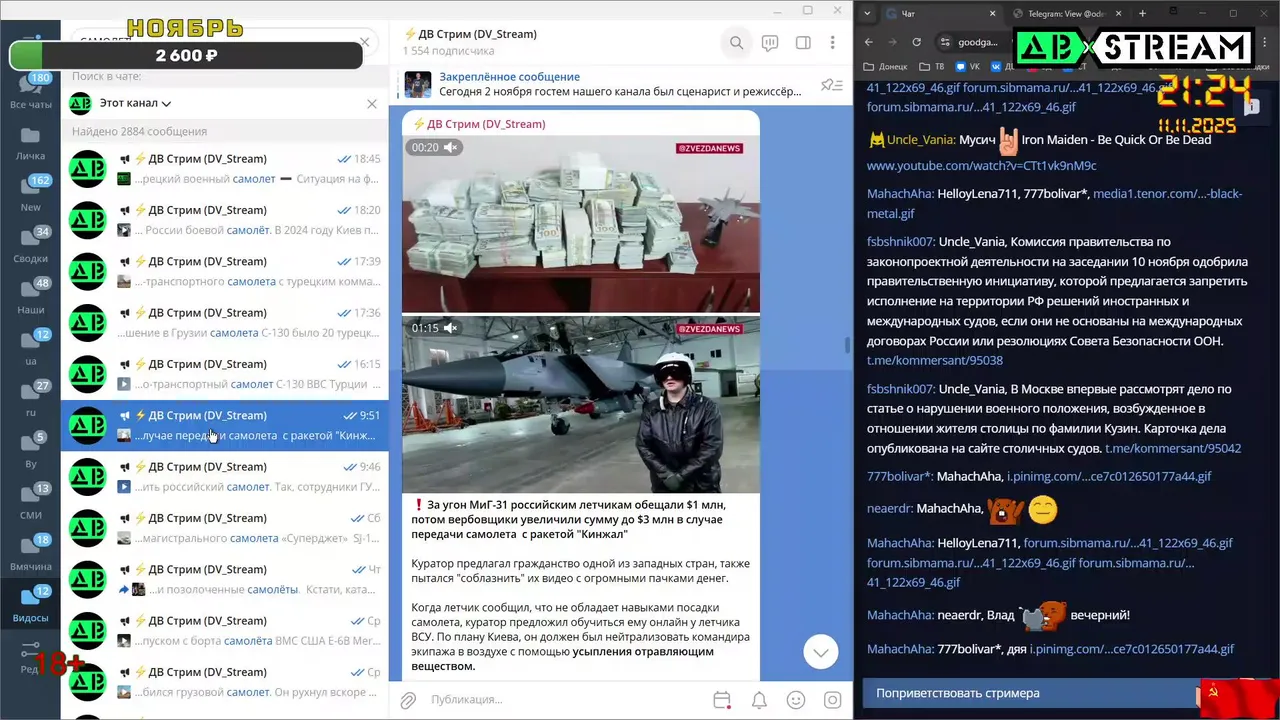Reload the browser page
Image resolution: width=1280 pixels, height=720 pixels.
pyautogui.click(x=917, y=42)
